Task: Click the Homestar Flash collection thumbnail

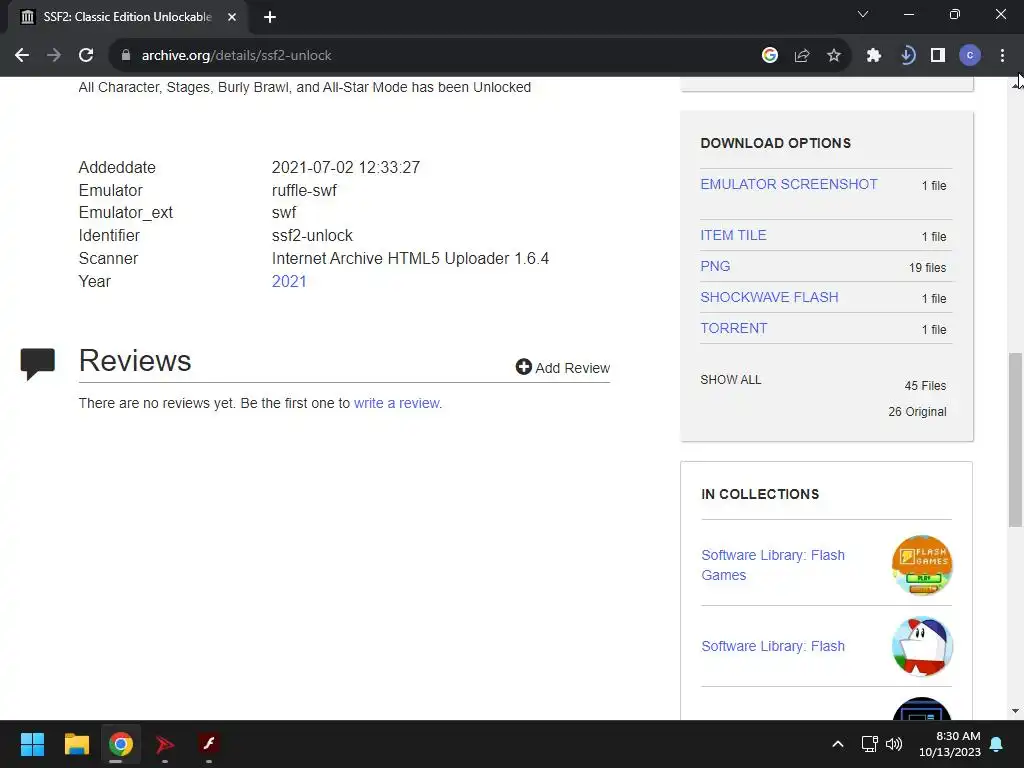Action: tap(922, 647)
